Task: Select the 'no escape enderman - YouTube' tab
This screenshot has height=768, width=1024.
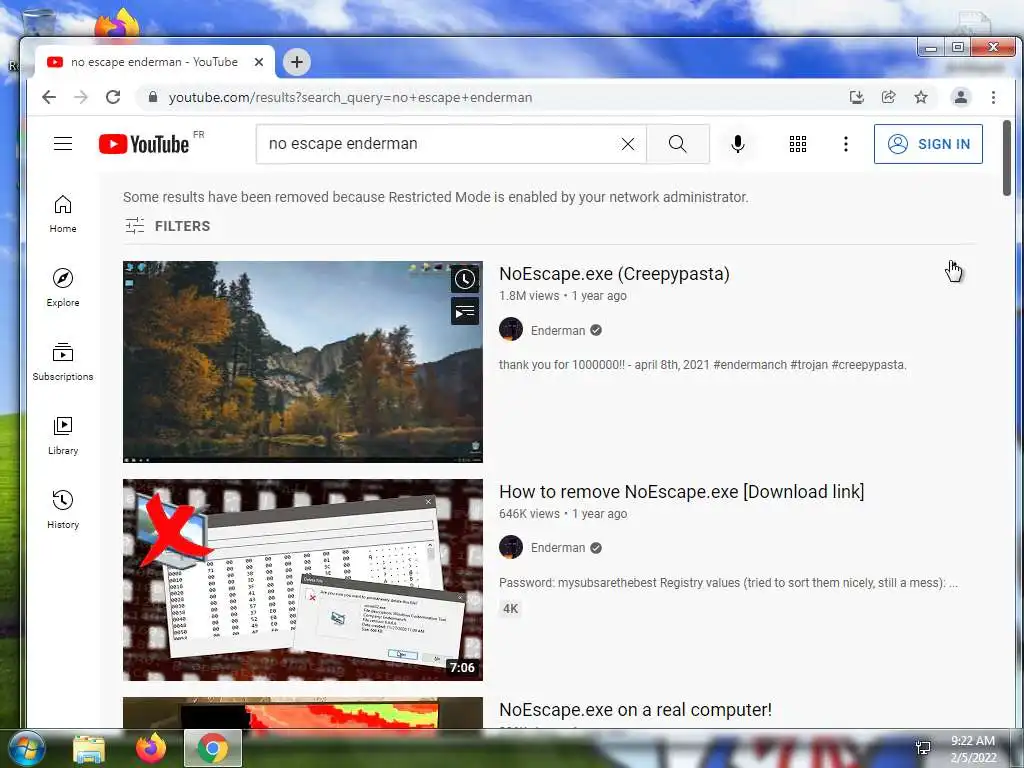Action: click(154, 62)
